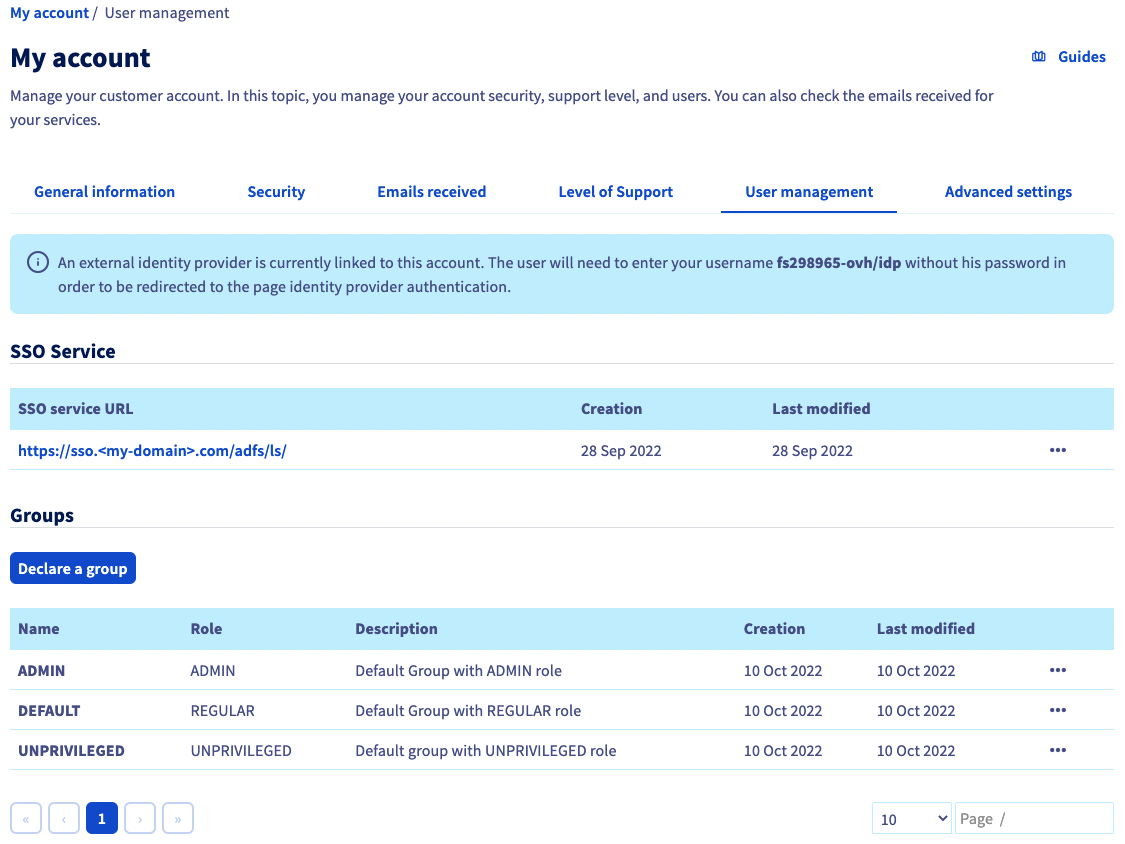Viewport: 1125px width, 844px height.
Task: Select the User management tab
Action: pyautogui.click(x=809, y=192)
